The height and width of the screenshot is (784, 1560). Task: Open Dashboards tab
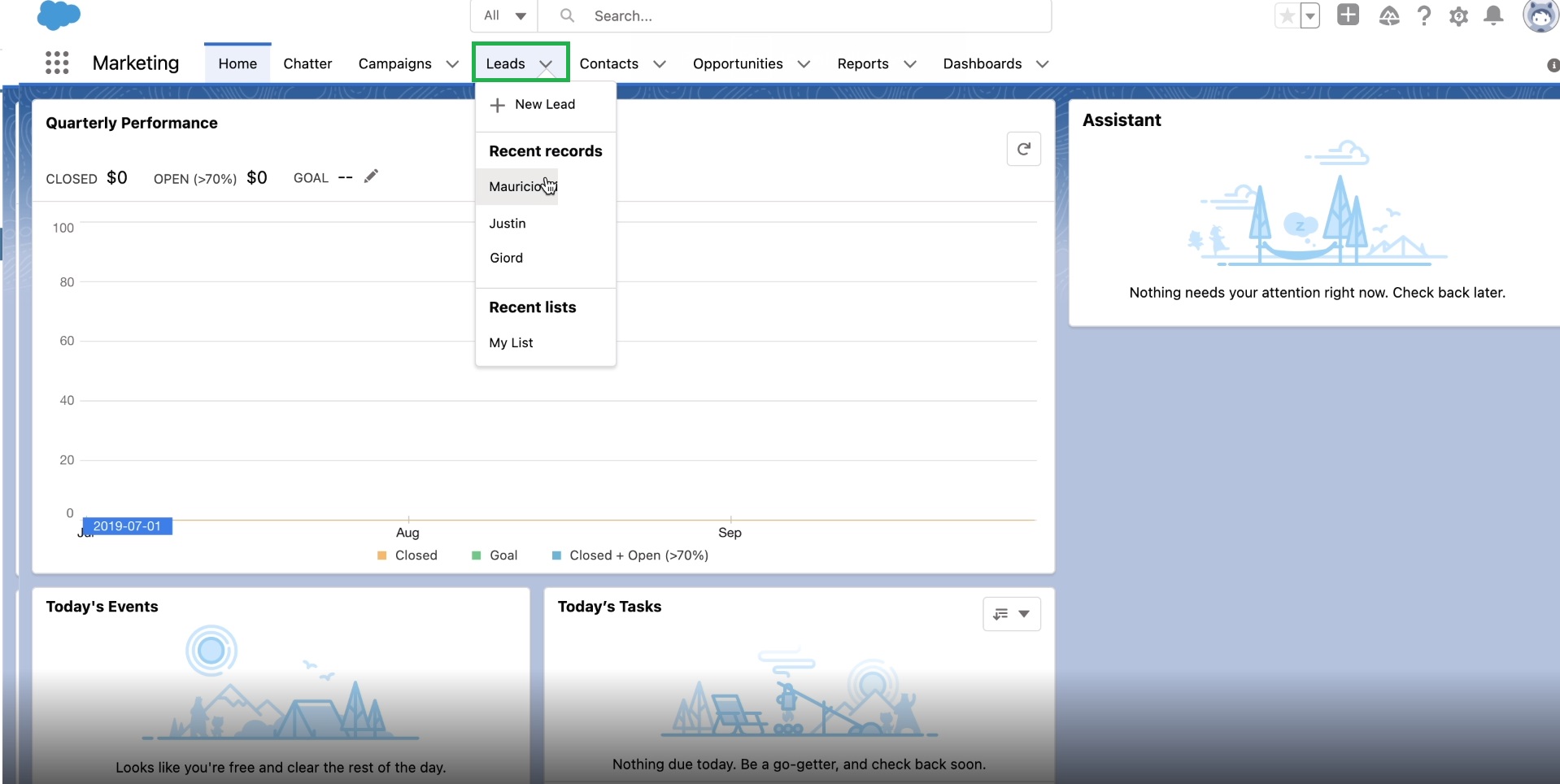pyautogui.click(x=982, y=63)
